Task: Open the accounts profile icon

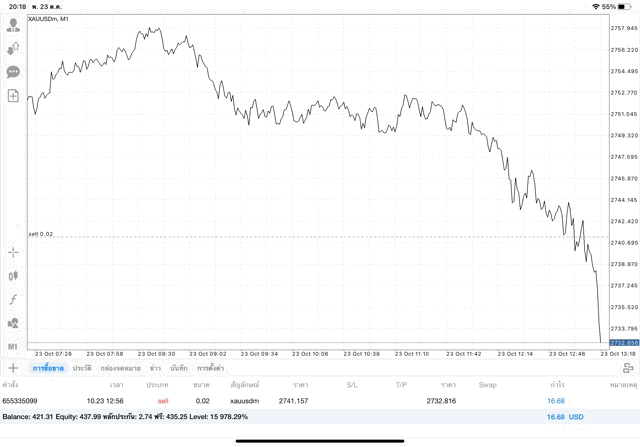Action: (x=13, y=25)
